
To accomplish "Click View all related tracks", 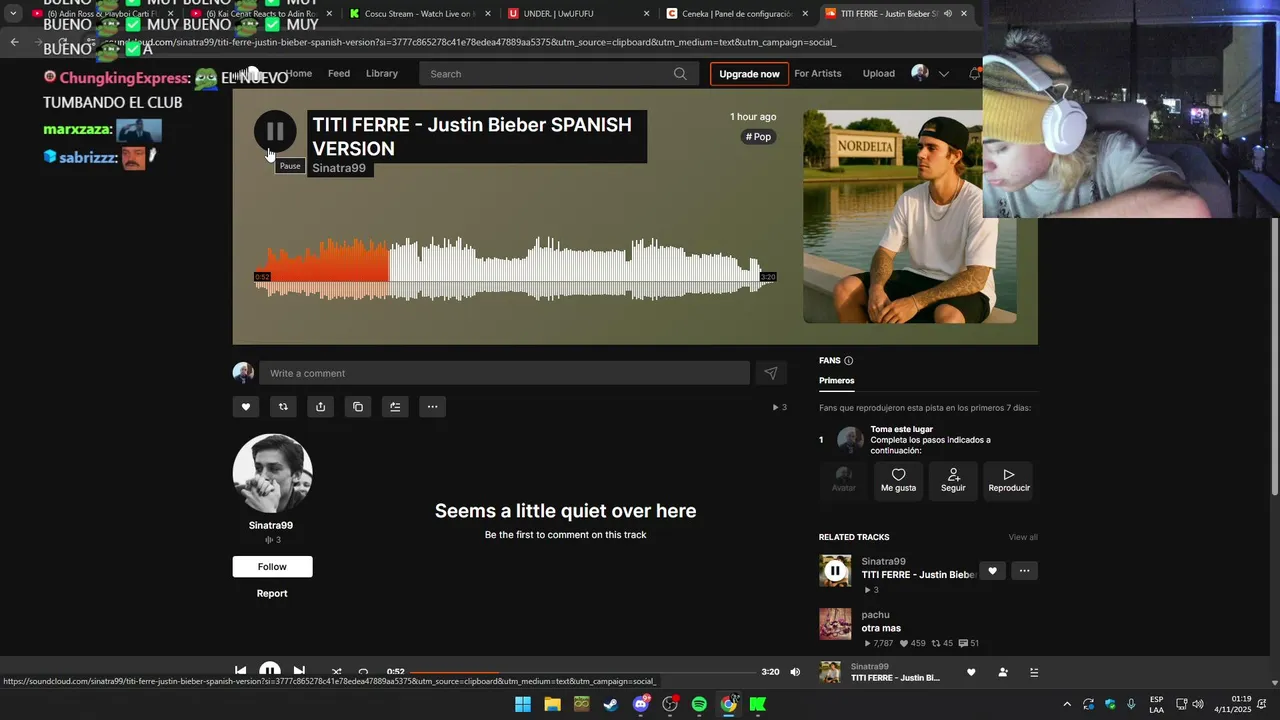I will 1023,537.
